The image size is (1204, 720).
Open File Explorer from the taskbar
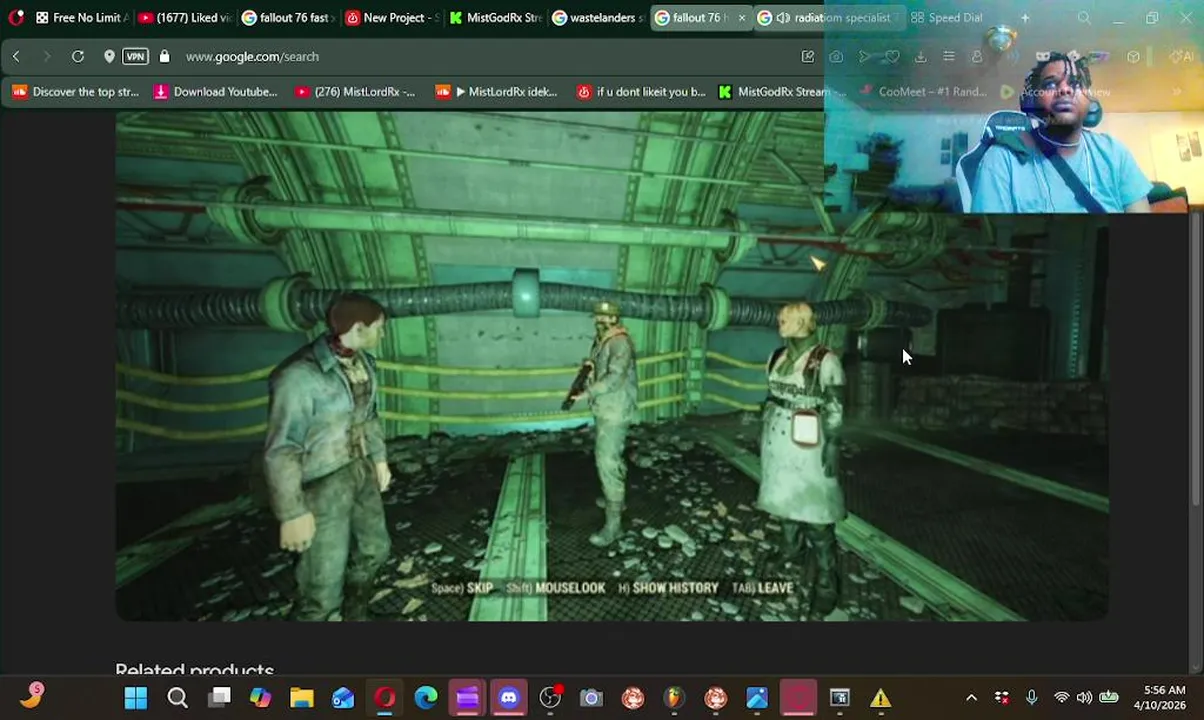(302, 698)
